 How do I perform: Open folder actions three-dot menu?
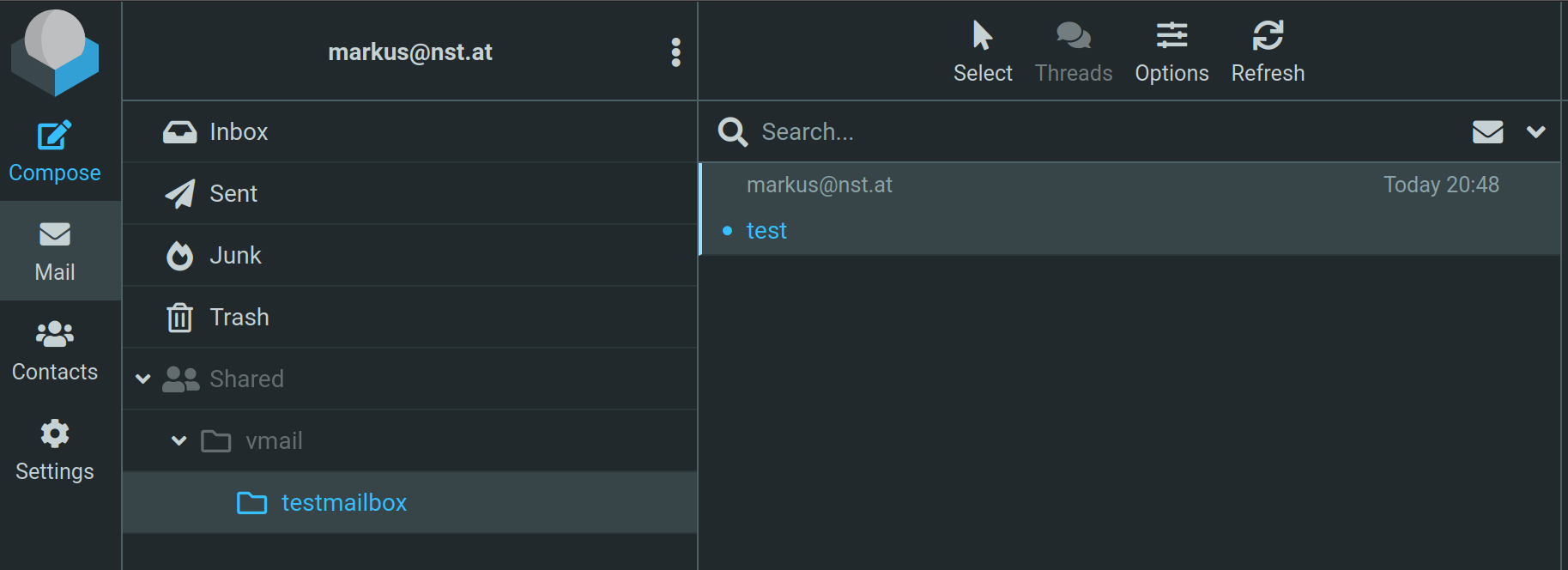[x=676, y=52]
